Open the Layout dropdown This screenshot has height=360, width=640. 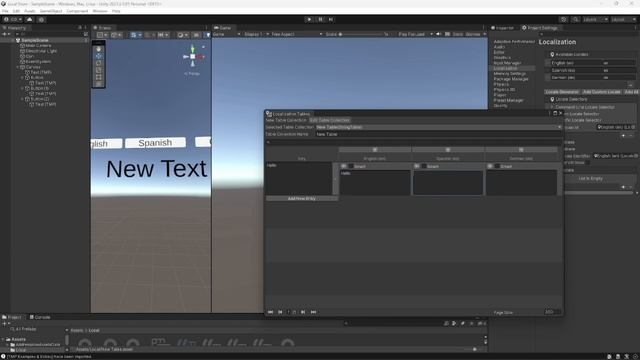pyautogui.click(x=623, y=19)
